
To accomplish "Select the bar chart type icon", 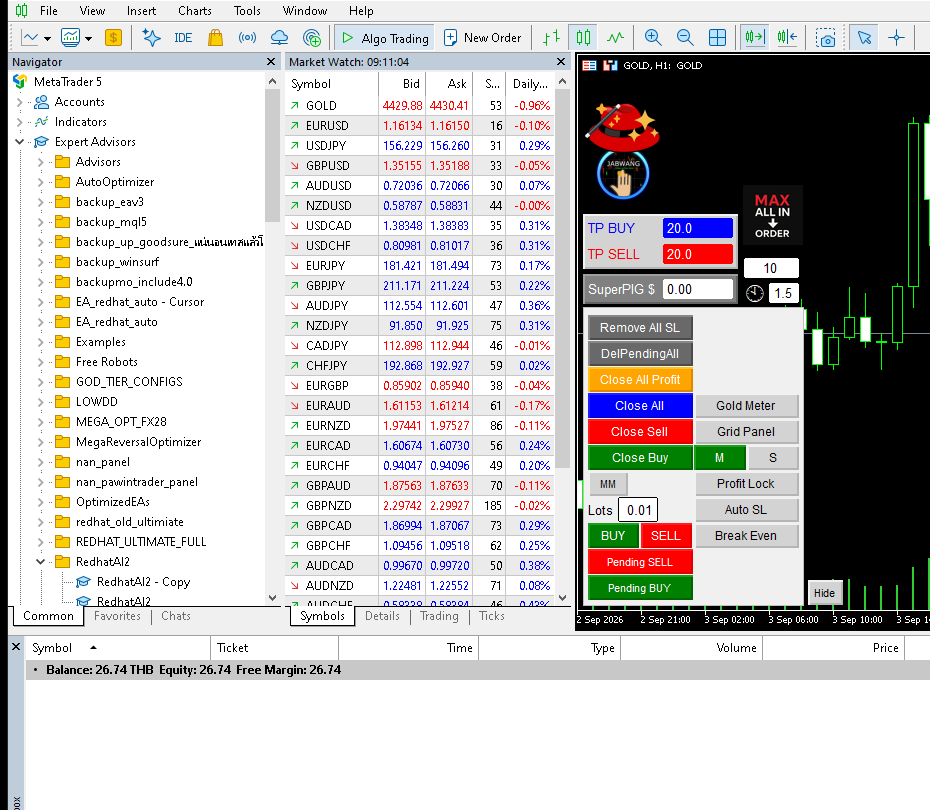I will (x=552, y=38).
